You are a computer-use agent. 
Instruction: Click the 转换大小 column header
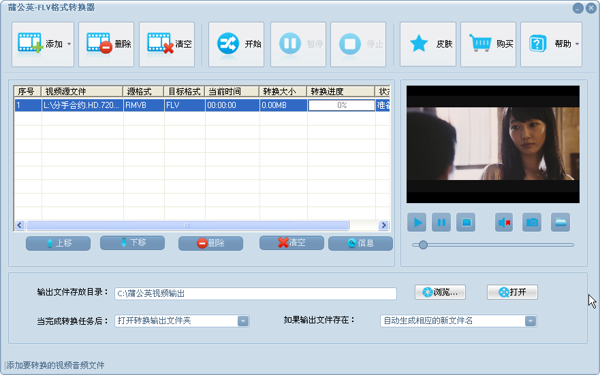[x=283, y=91]
